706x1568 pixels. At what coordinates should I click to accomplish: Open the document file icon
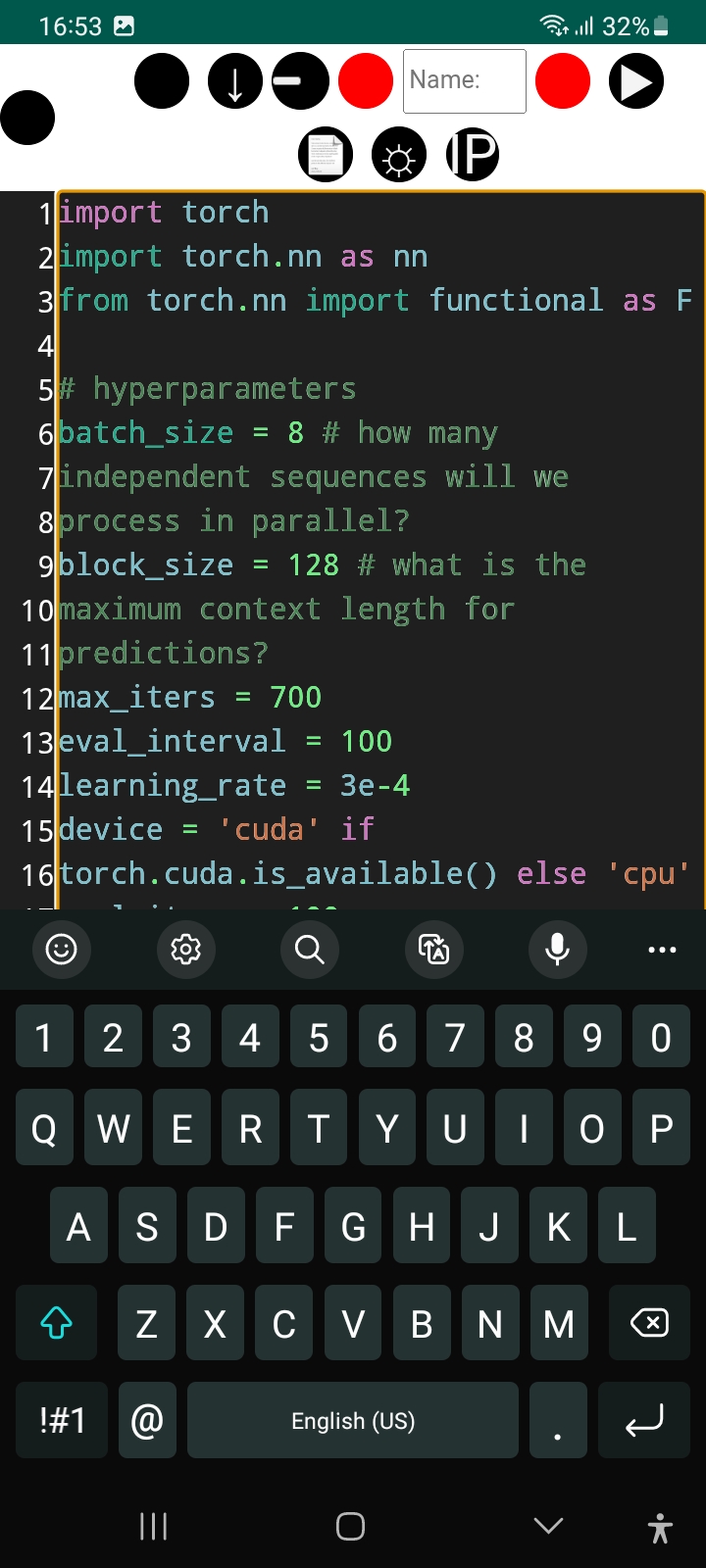coord(326,155)
